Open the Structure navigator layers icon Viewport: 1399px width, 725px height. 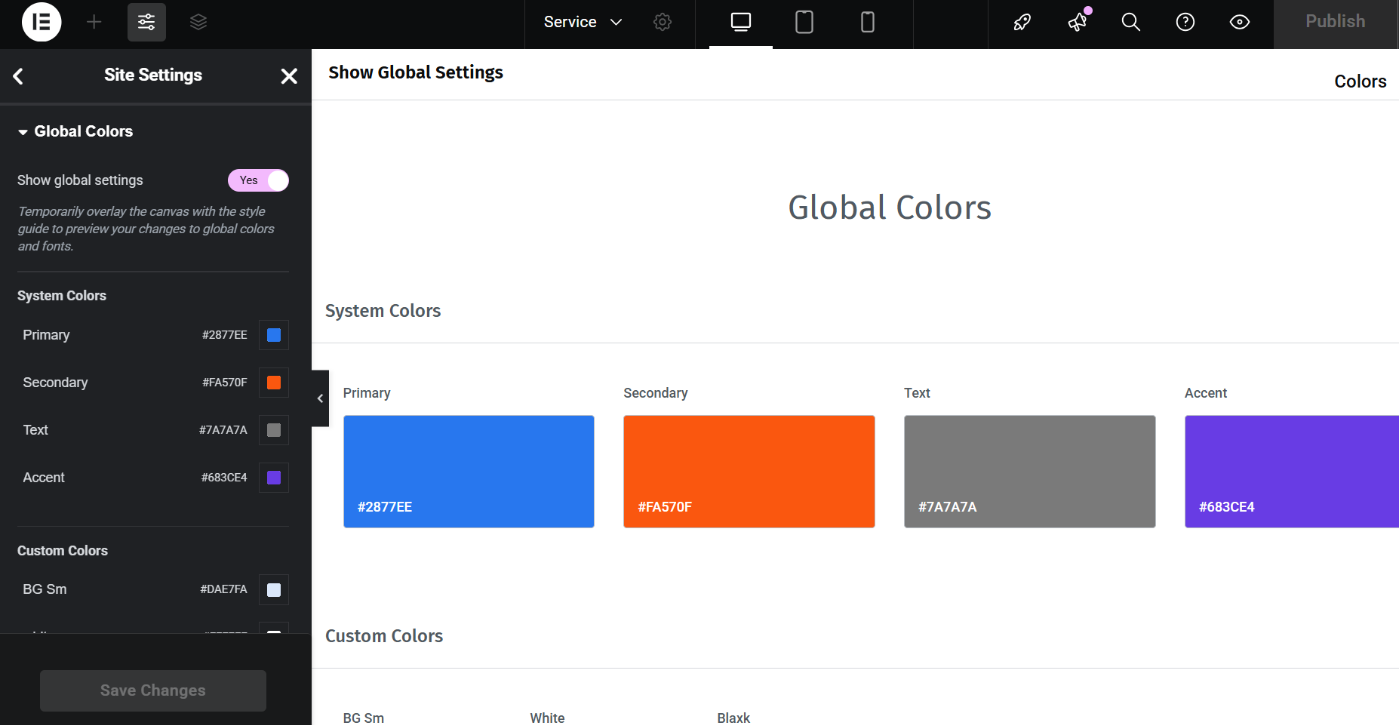(198, 22)
